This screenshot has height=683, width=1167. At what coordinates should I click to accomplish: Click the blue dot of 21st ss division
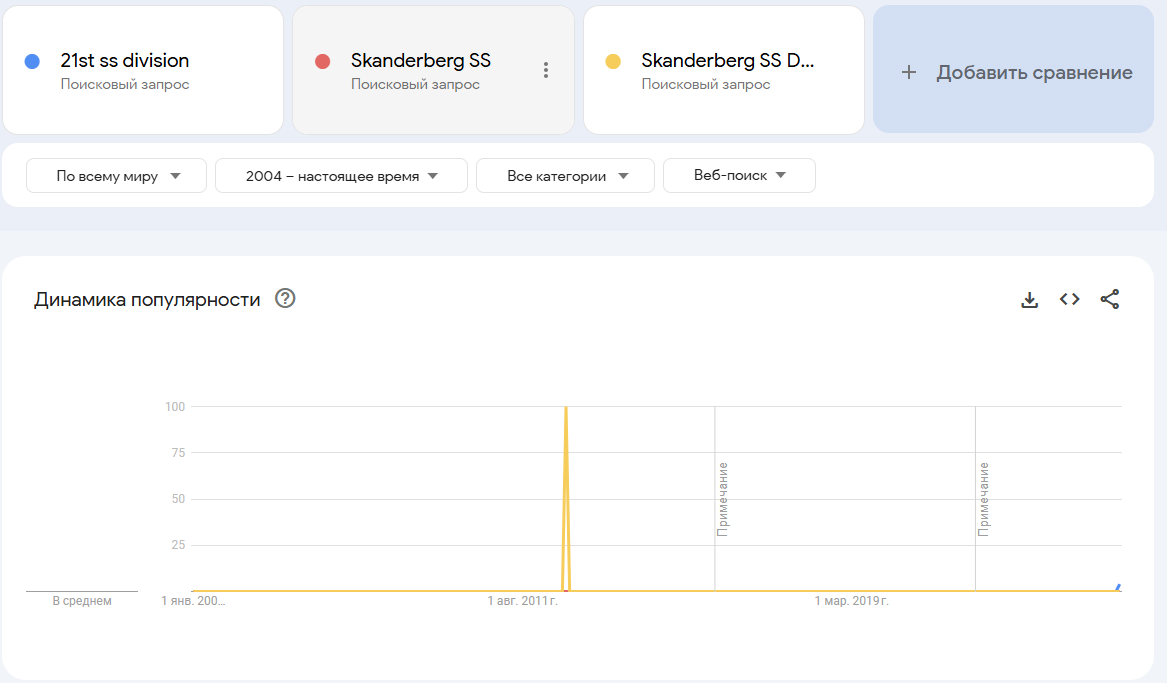pos(32,62)
